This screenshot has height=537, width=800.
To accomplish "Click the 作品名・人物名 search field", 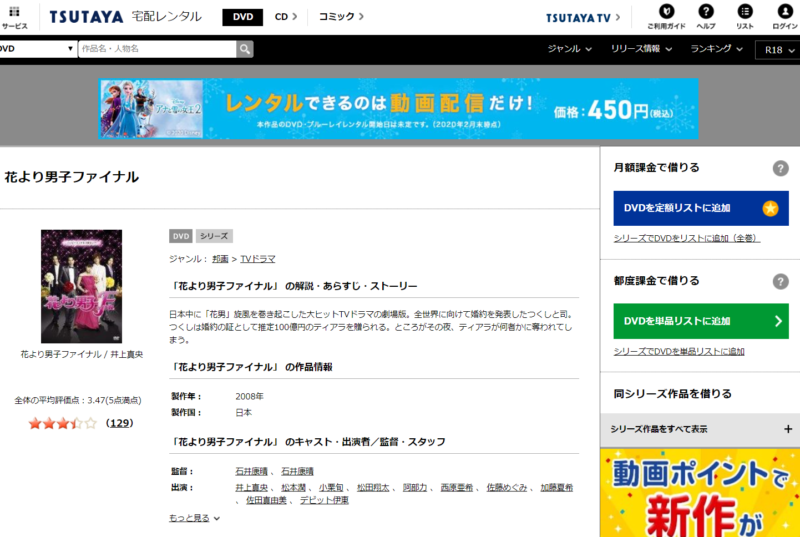I will coord(157,49).
